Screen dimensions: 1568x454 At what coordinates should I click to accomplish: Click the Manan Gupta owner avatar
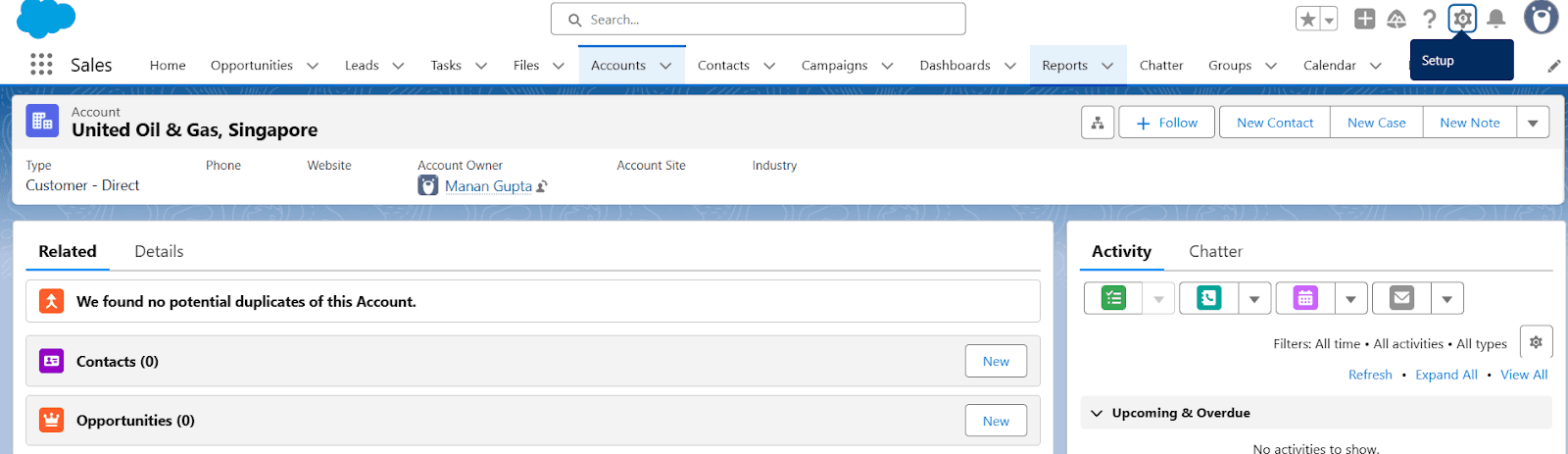coord(428,185)
